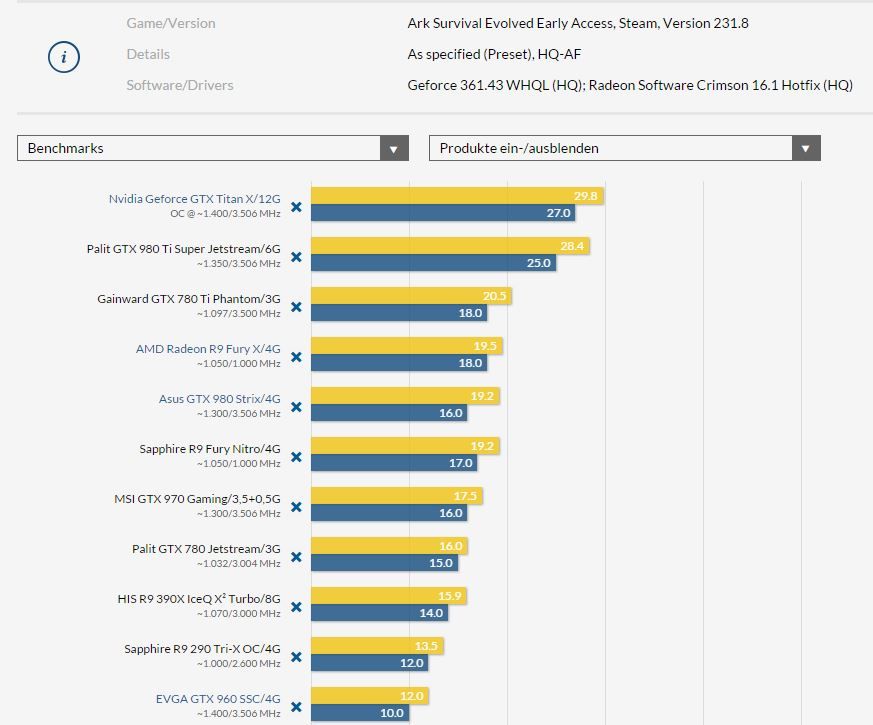The width and height of the screenshot is (873, 725).
Task: Click Gainward GTX 780 Ti Phantom/3G label
Action: [189, 299]
